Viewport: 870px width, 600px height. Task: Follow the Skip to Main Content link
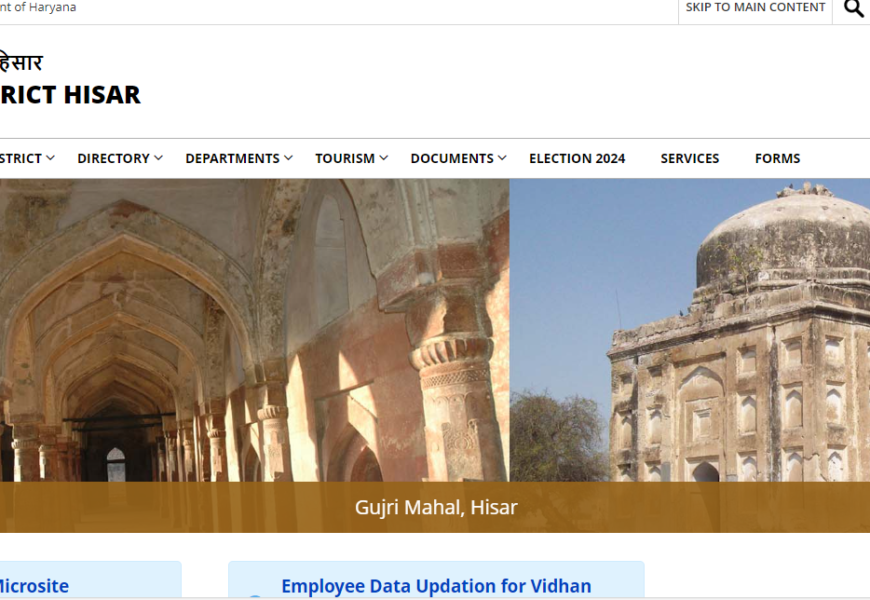[x=755, y=7]
